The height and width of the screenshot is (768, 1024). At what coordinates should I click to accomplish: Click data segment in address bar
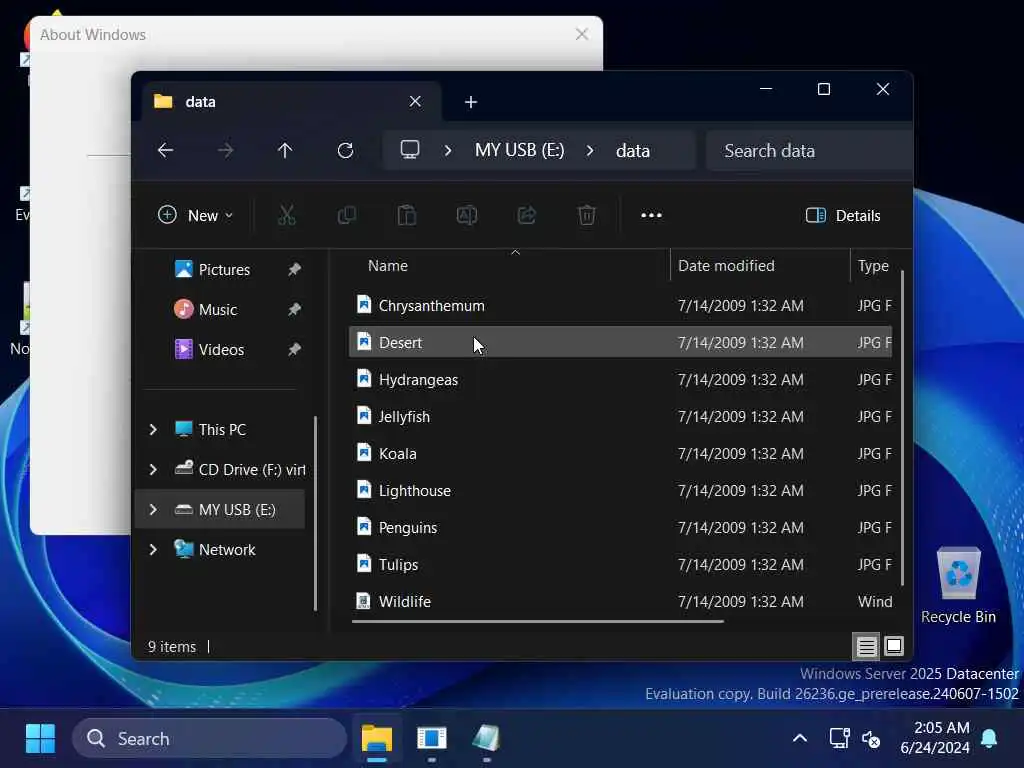(633, 151)
